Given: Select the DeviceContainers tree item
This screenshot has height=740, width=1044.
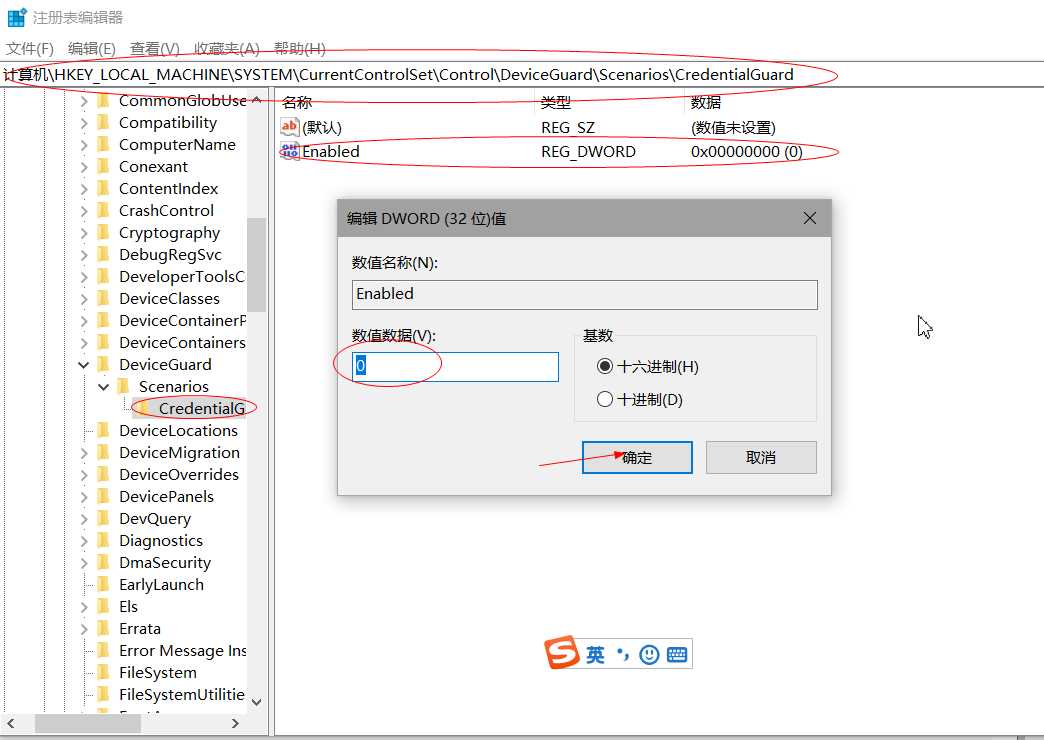Looking at the screenshot, I should coord(182,342).
